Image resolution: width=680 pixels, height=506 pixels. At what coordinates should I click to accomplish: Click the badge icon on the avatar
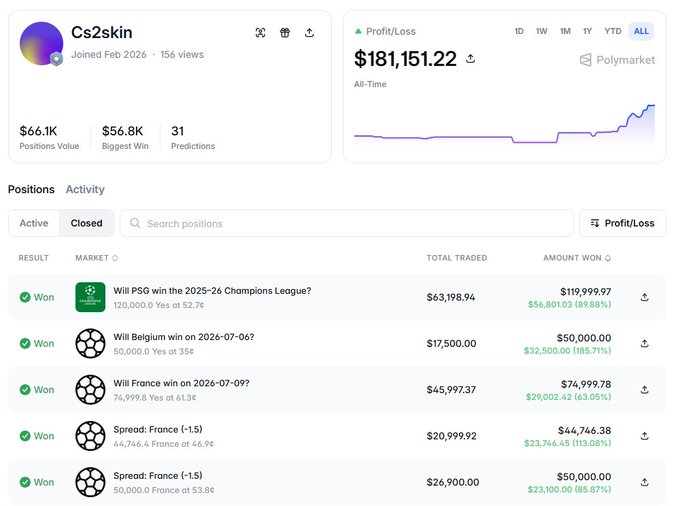tap(56, 59)
